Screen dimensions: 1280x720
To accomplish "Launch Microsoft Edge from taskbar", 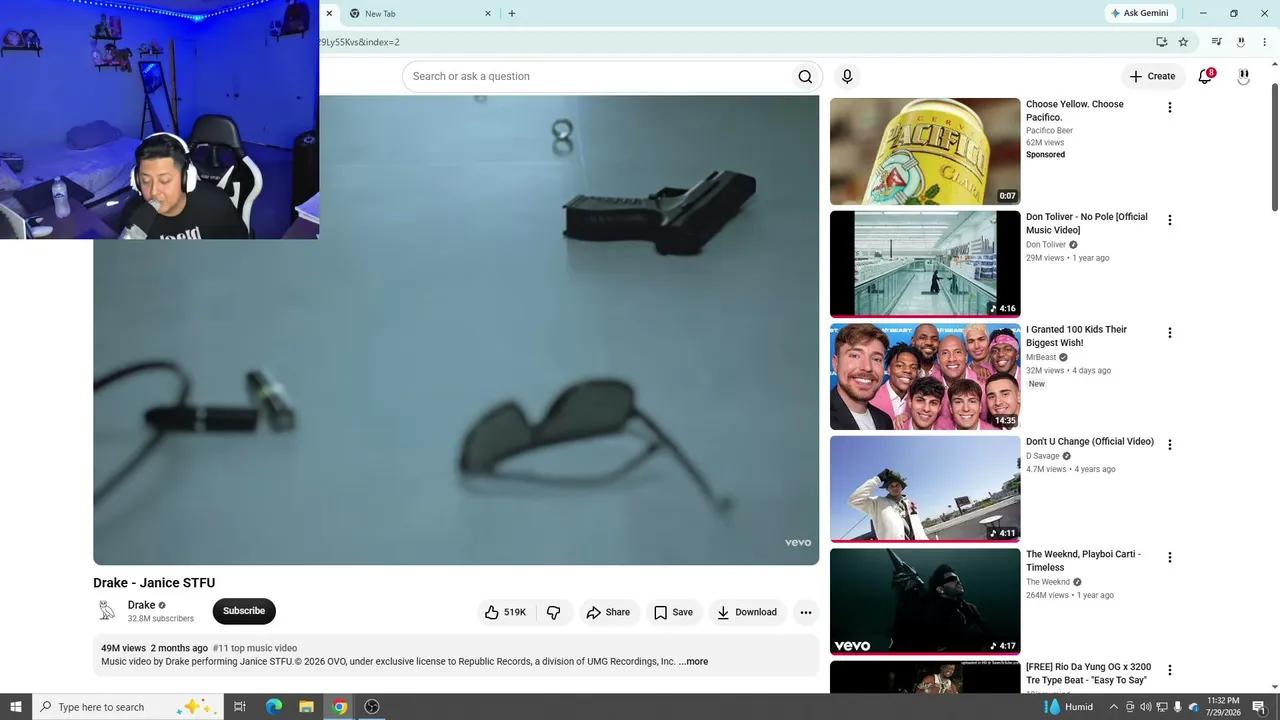I will coord(274,707).
